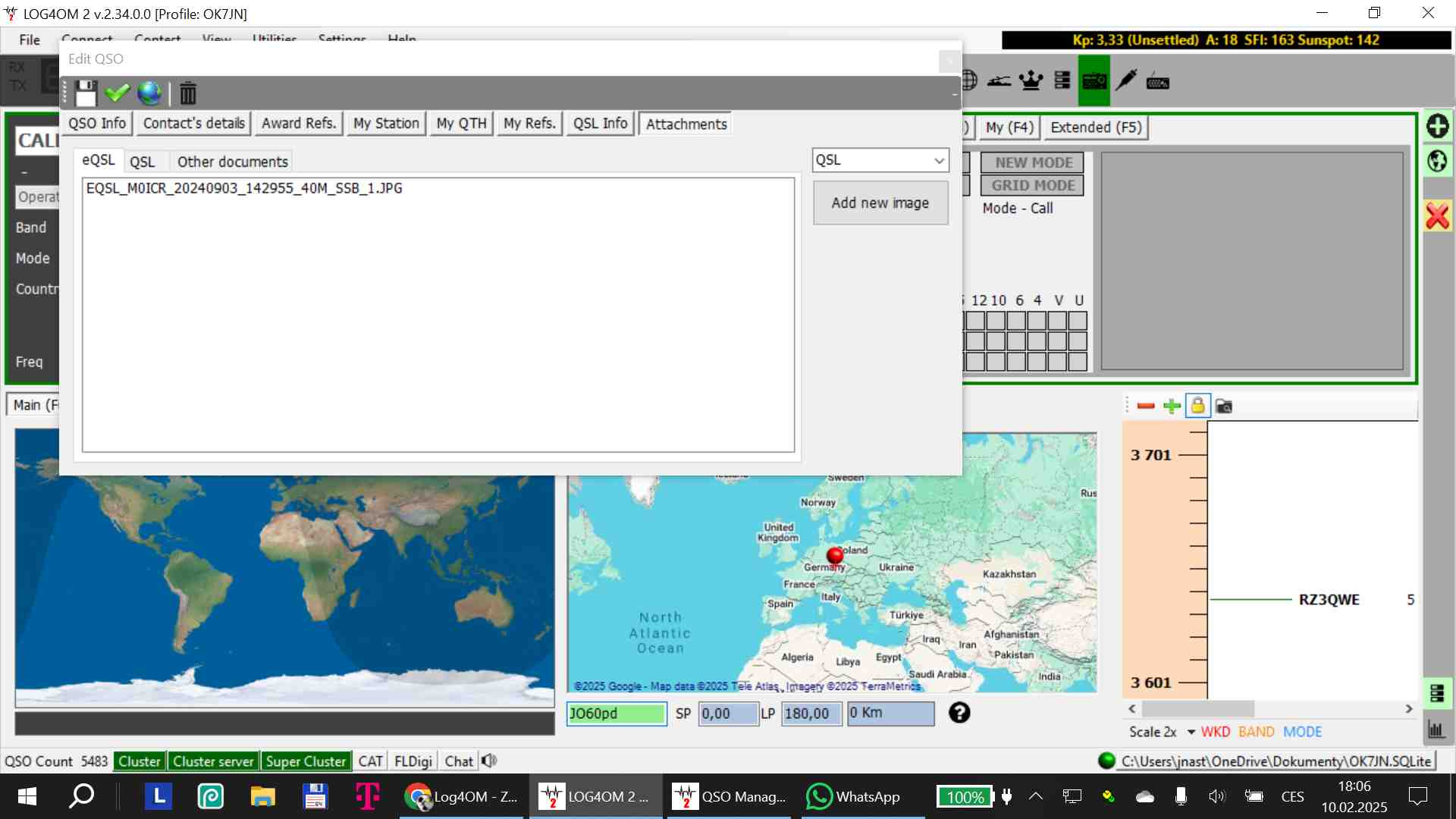Toggle the yellow padlock on band map
The image size is (1456, 819).
(x=1197, y=406)
